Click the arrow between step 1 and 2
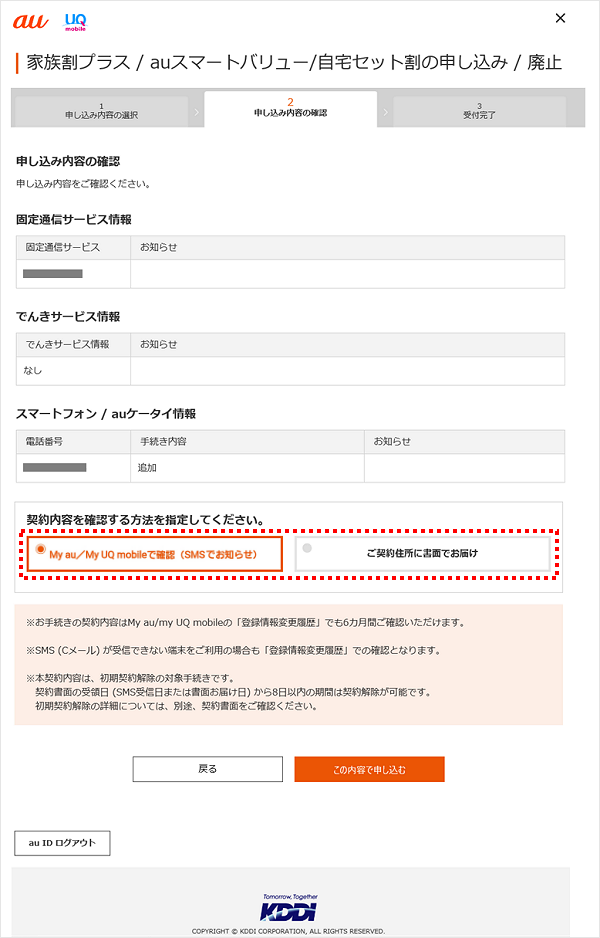 coord(196,112)
